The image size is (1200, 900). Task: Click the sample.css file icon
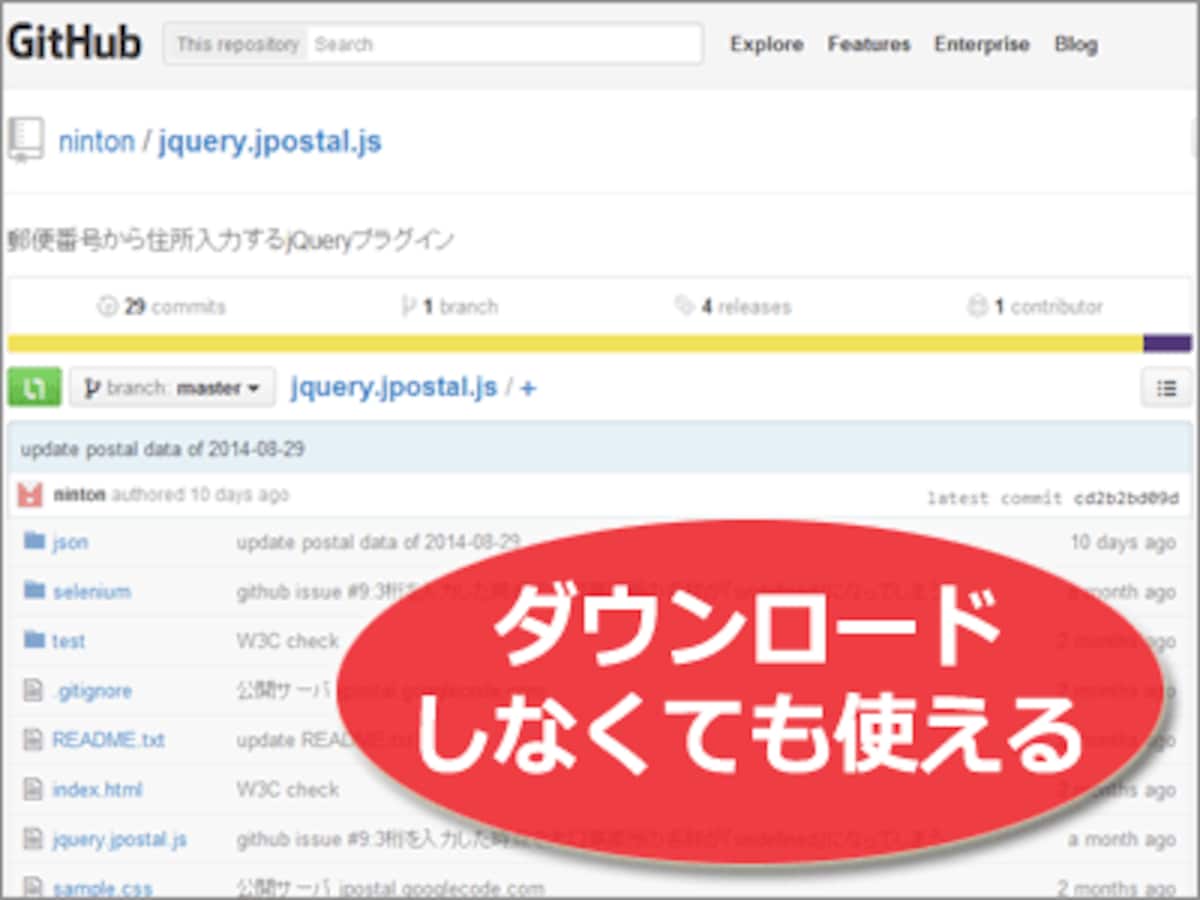coord(35,888)
